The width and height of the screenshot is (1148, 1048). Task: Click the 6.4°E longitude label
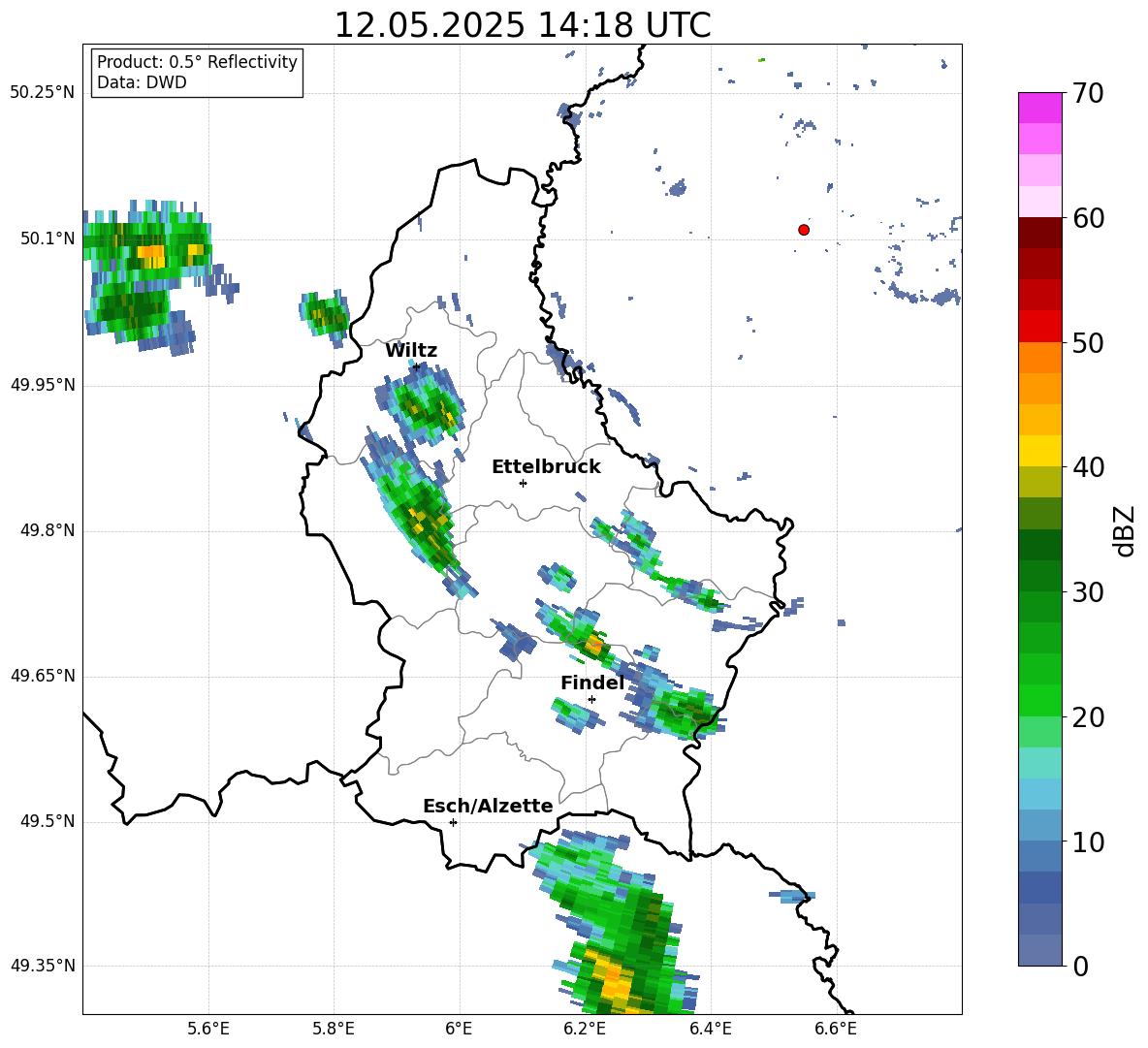point(710,1029)
